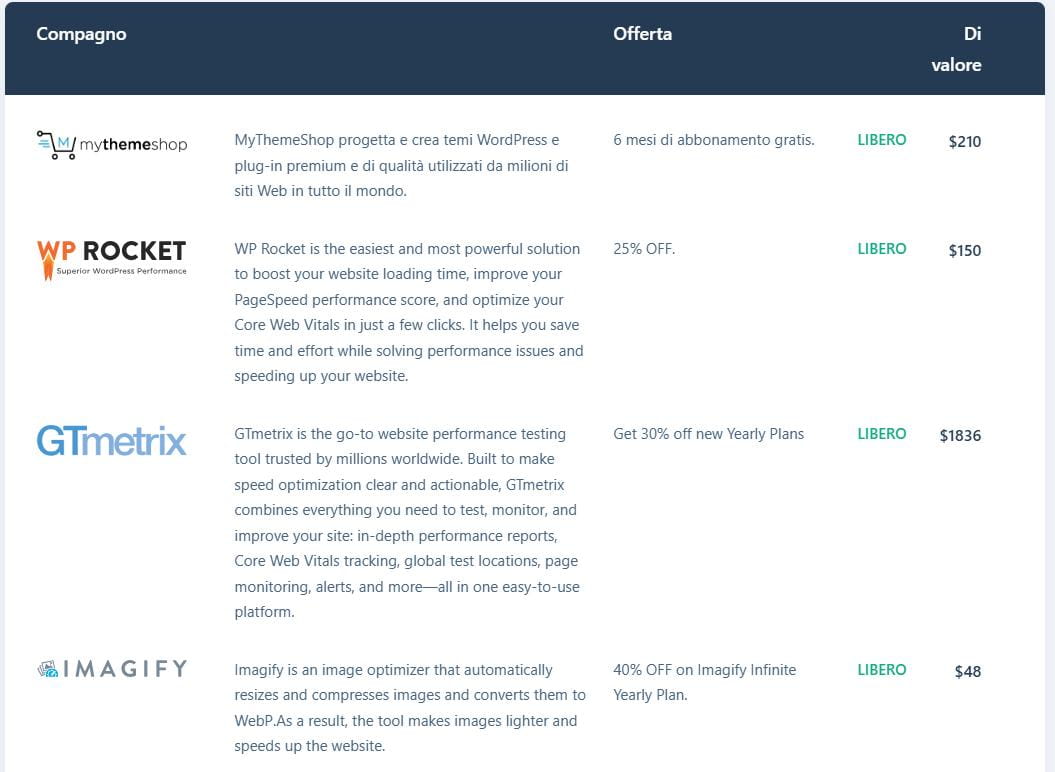Click the MyThemeShop description text
This screenshot has height=772, width=1055.
click(x=402, y=165)
